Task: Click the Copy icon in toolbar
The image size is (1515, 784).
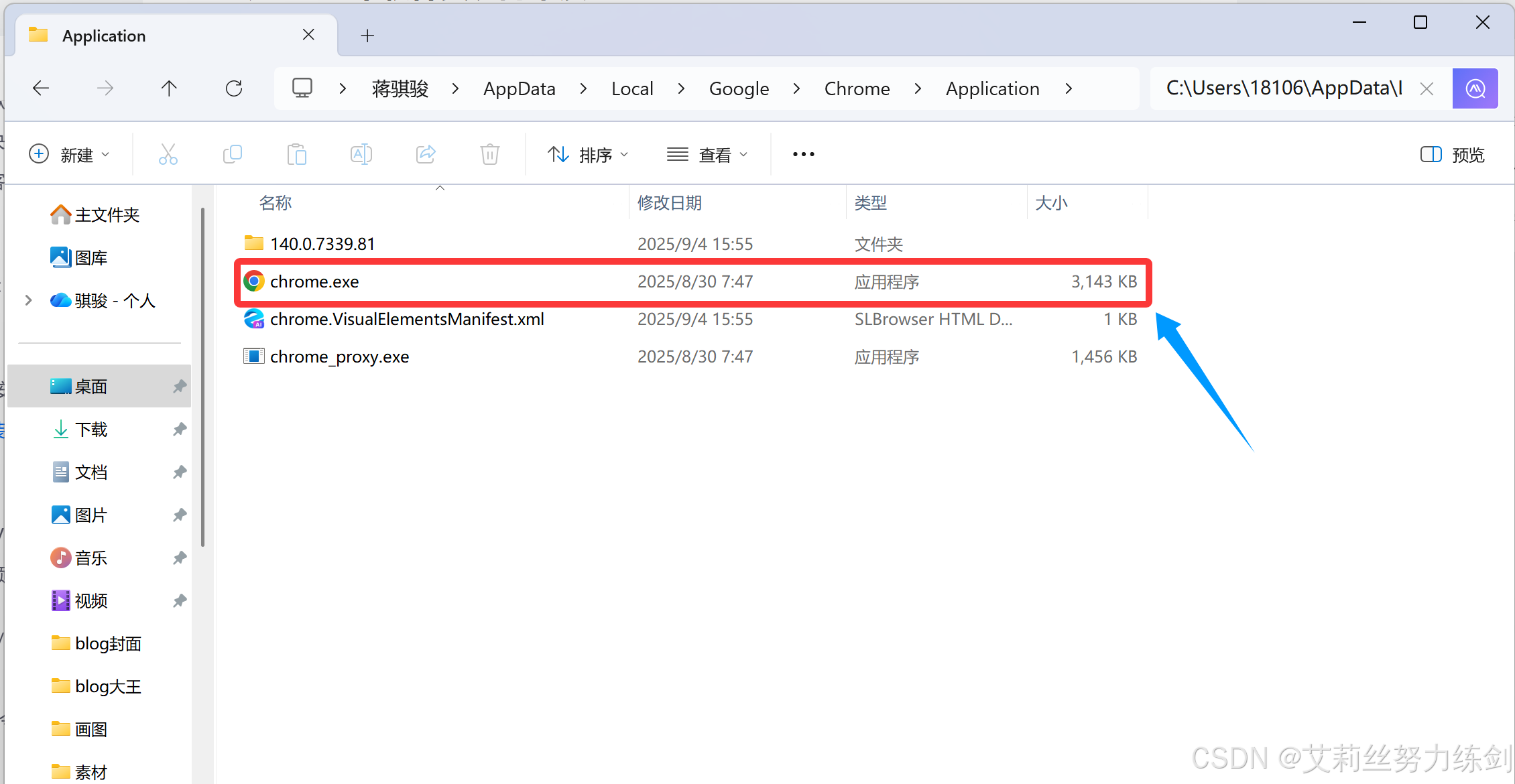Action: (x=232, y=155)
